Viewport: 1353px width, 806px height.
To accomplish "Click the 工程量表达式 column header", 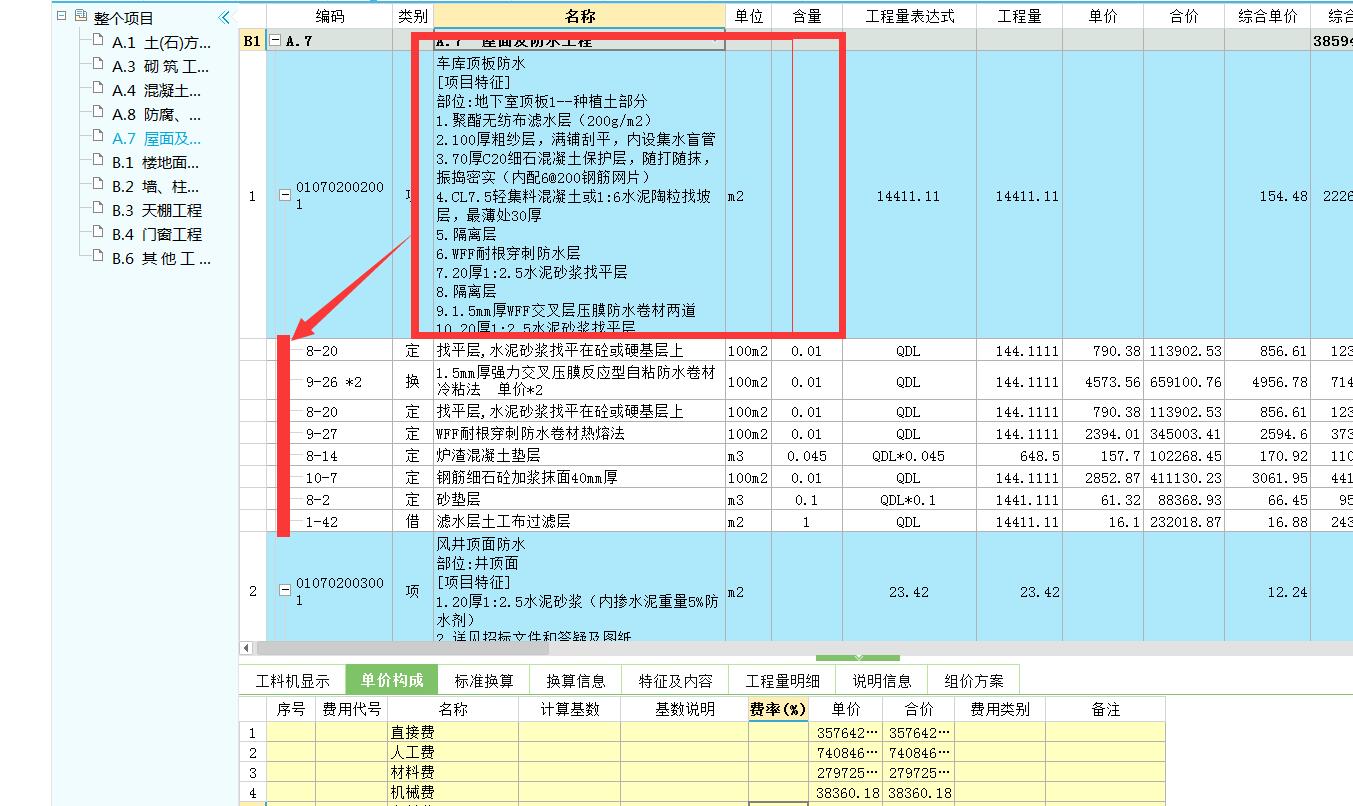I will (910, 16).
